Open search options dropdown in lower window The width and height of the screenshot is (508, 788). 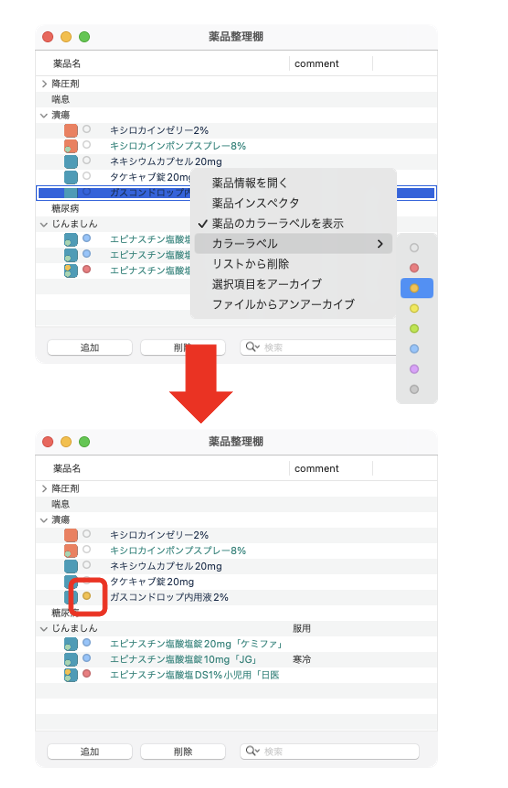(x=257, y=751)
